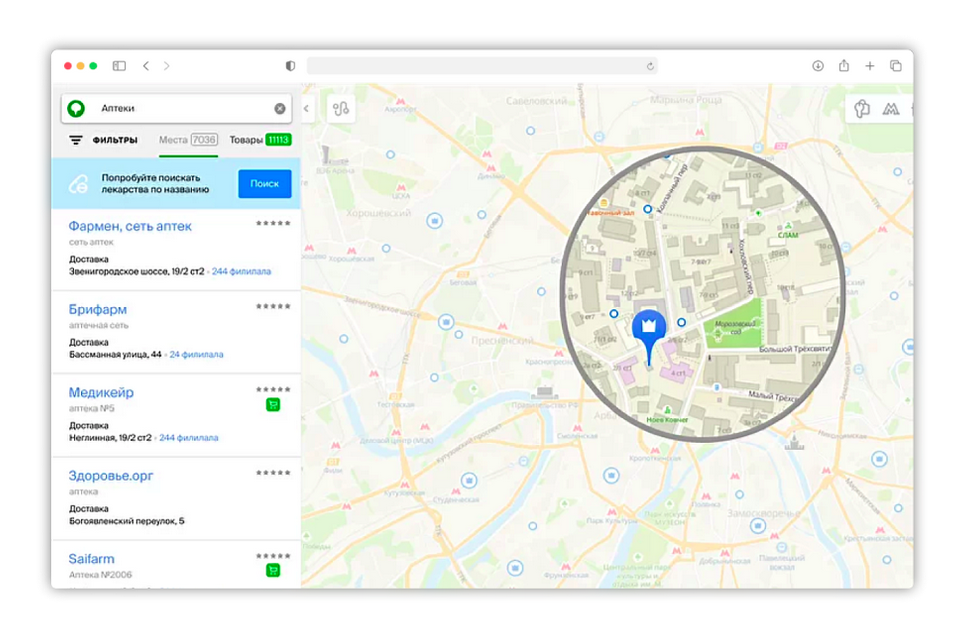958x638 pixels.
Task: Clear the 'Аптеки' search query
Action: pyautogui.click(x=280, y=108)
